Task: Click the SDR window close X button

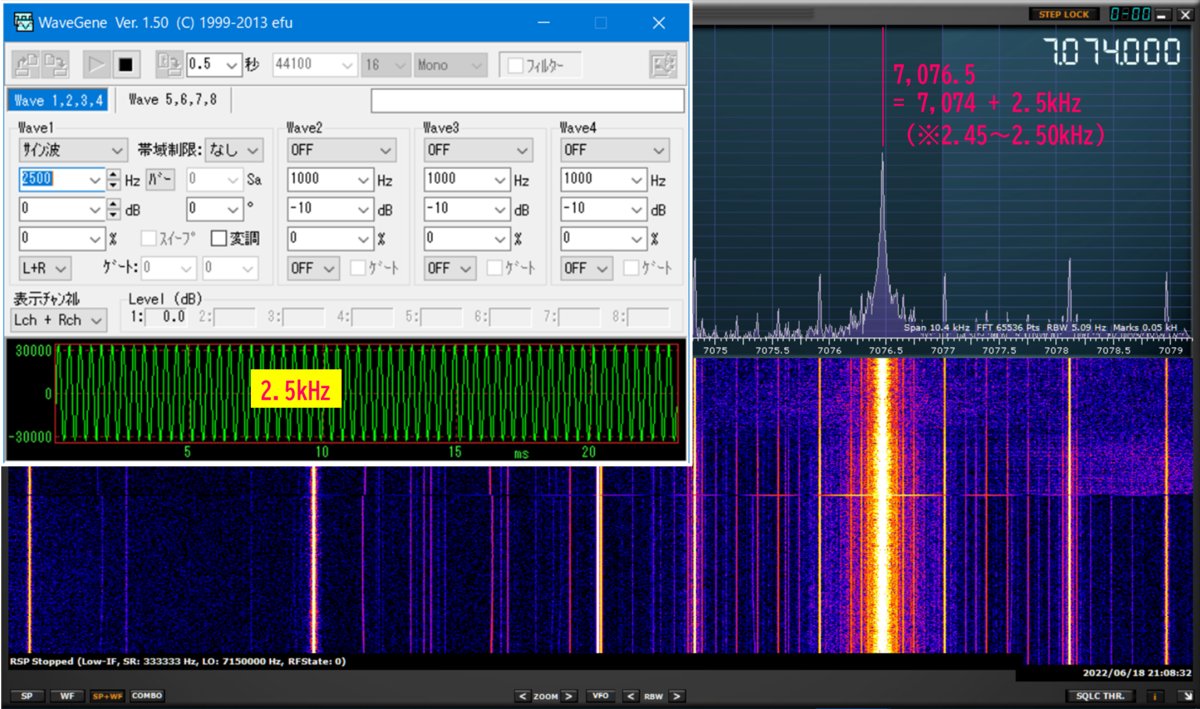Action: 1186,14
